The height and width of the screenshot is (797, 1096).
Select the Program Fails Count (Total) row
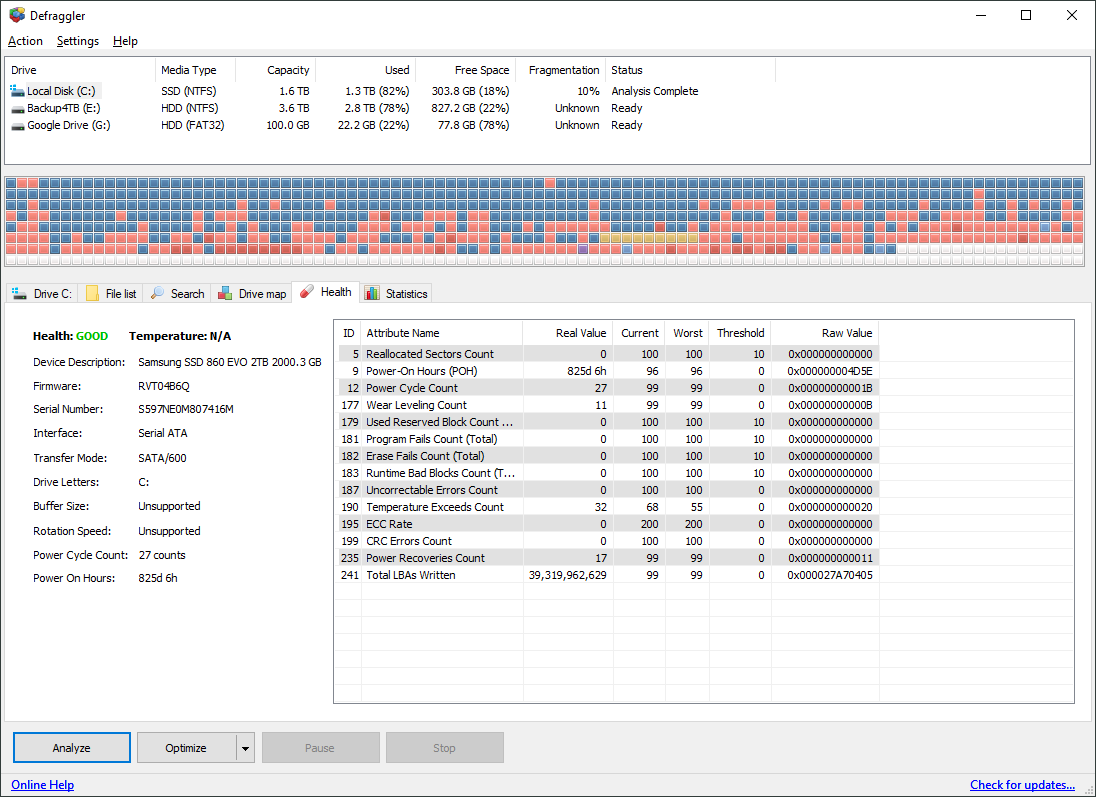(x=608, y=439)
